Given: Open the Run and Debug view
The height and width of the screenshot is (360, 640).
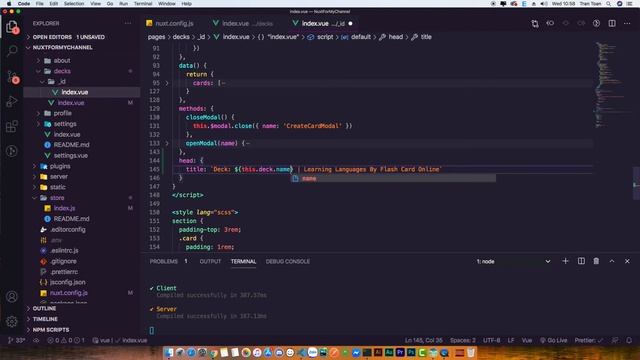Looking at the screenshot, I should point(12,101).
